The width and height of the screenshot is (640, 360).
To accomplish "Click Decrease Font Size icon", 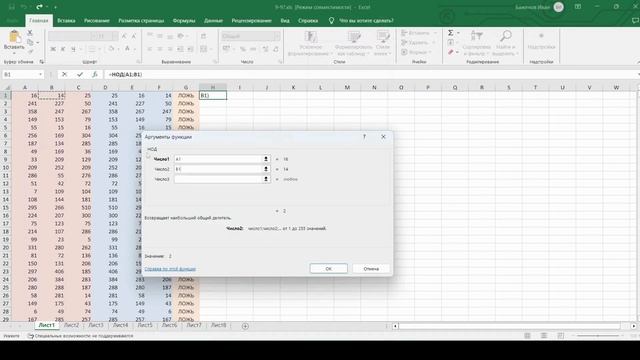I will click(133, 36).
